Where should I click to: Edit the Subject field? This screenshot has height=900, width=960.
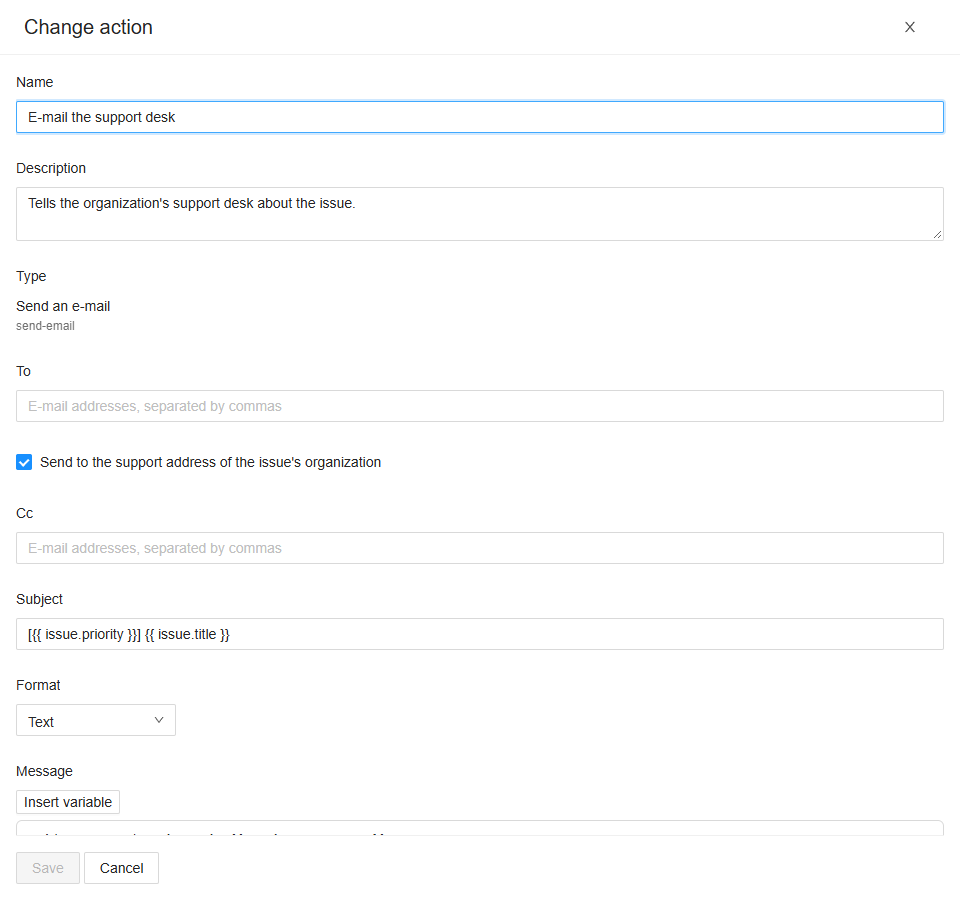(x=479, y=634)
